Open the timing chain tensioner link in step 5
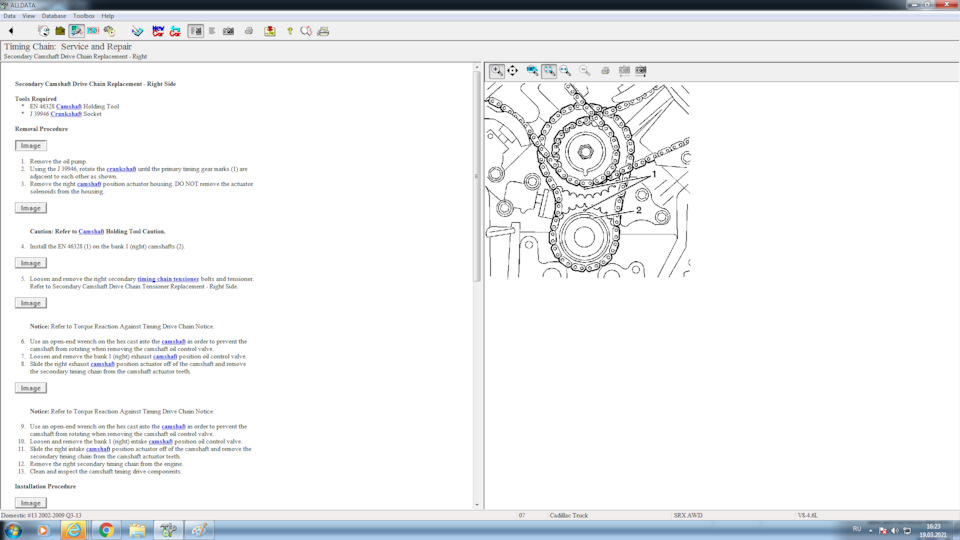Image resolution: width=960 pixels, height=540 pixels. [168, 279]
